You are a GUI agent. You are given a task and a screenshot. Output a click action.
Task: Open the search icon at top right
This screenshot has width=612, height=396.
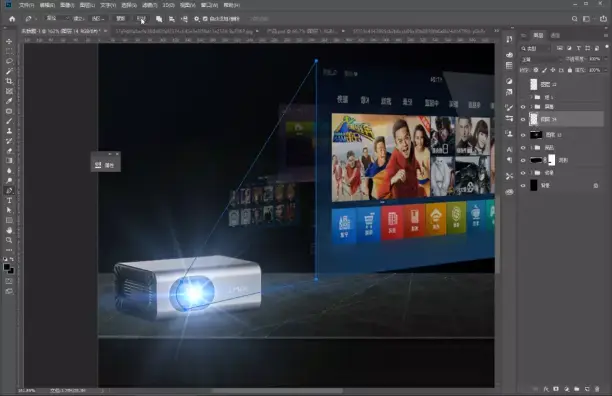coord(575,19)
